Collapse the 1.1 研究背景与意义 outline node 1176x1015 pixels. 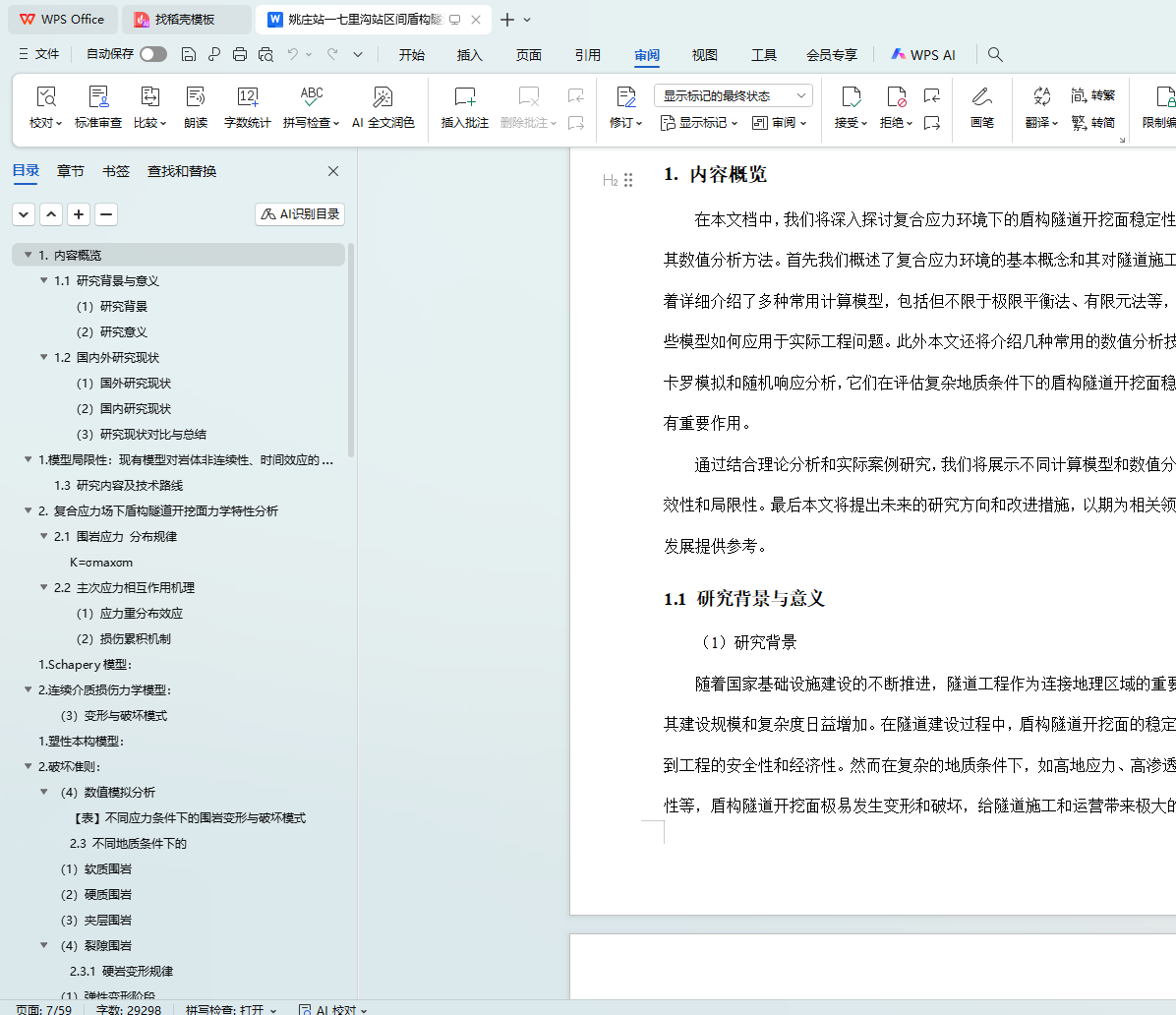(x=44, y=281)
